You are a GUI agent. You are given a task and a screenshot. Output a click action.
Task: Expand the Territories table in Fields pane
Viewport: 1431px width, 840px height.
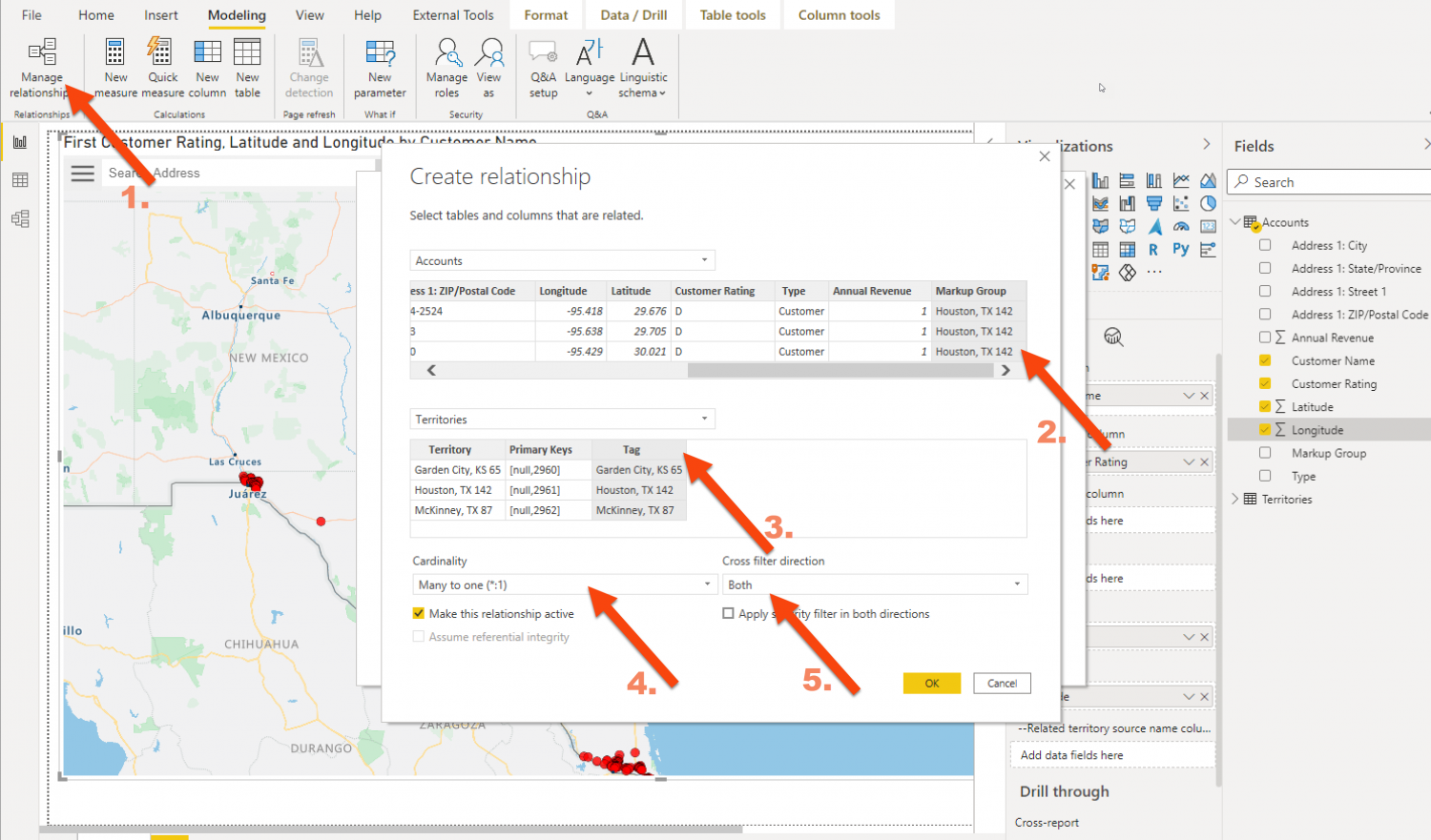1236,499
